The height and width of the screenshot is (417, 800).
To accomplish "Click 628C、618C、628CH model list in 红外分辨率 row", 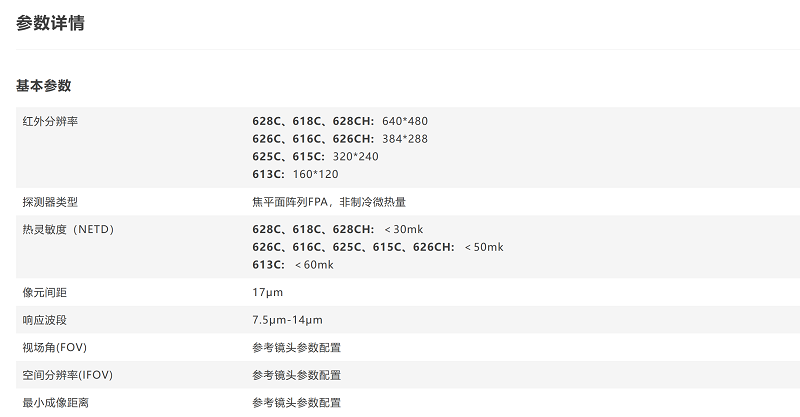I will tap(313, 121).
